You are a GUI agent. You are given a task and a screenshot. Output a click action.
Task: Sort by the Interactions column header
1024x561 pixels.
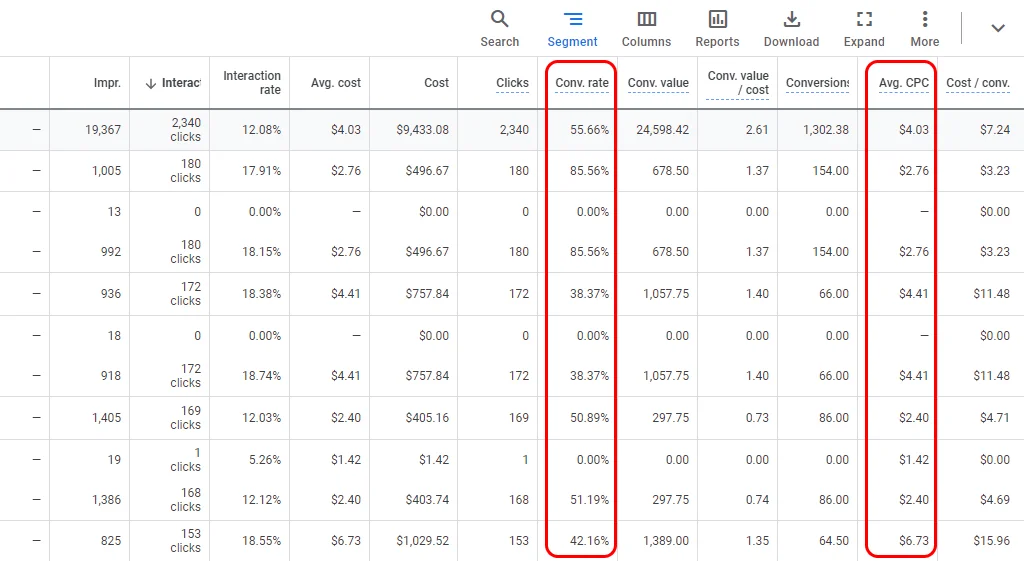(x=173, y=83)
